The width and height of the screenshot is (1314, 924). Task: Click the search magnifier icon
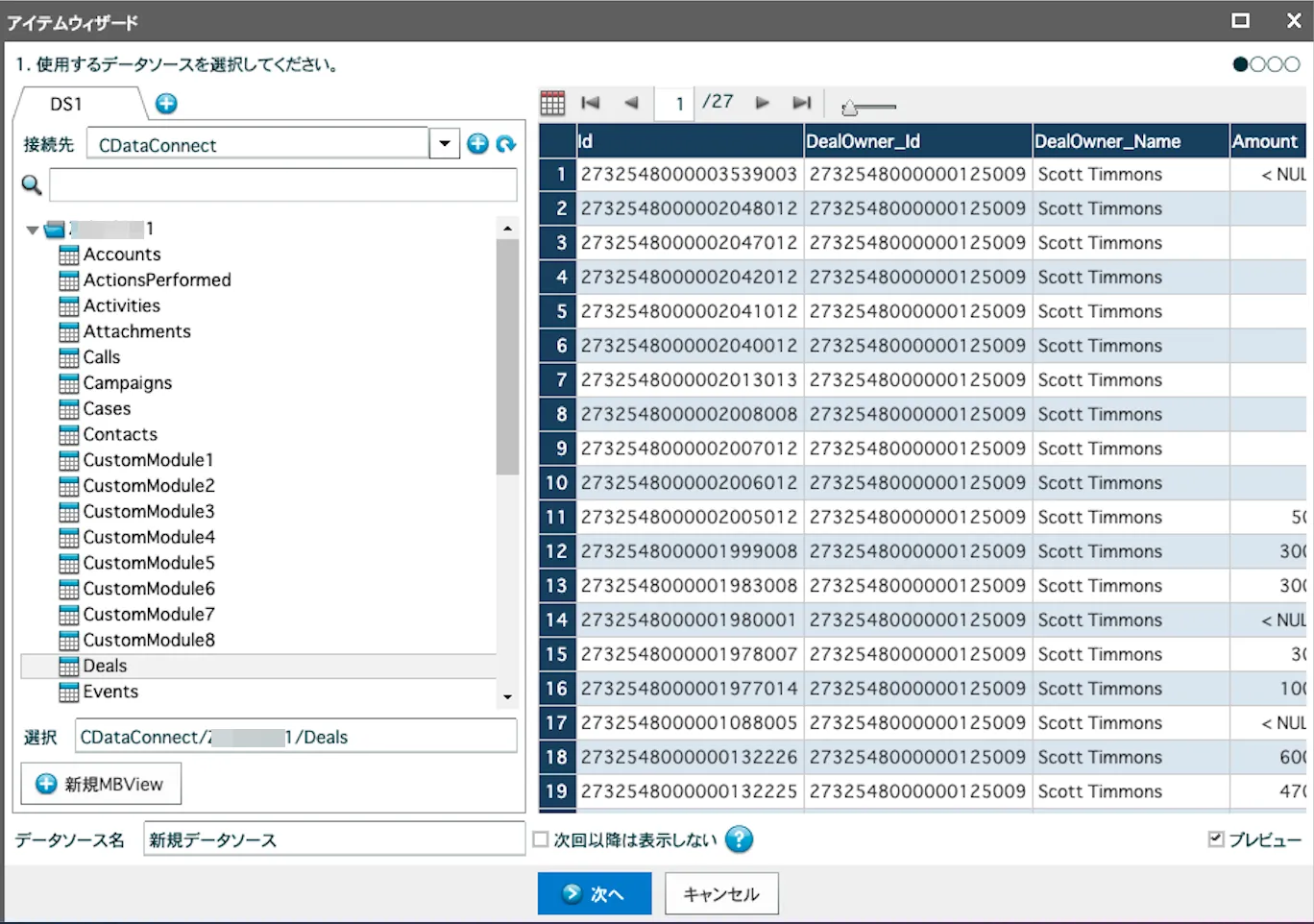30,184
